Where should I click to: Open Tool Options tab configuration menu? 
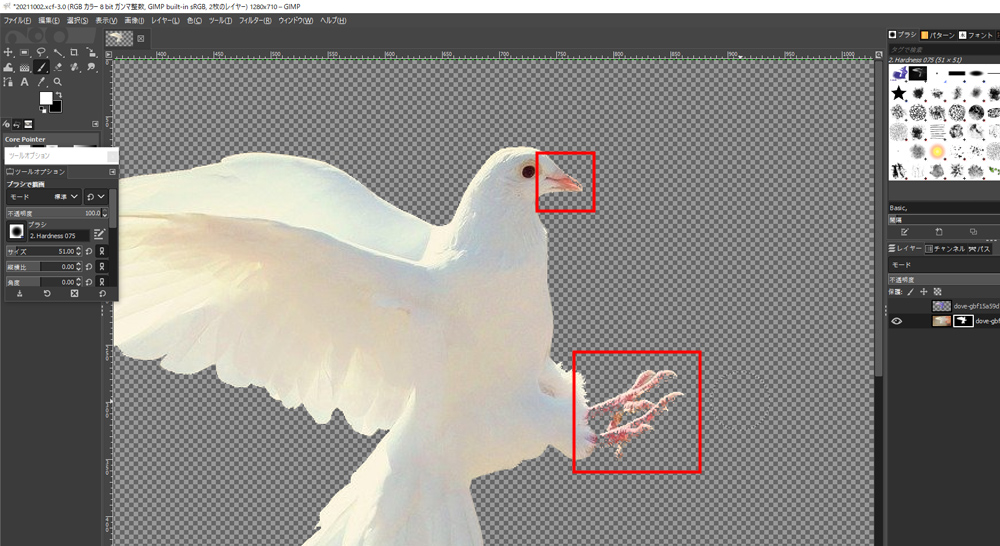coord(112,172)
